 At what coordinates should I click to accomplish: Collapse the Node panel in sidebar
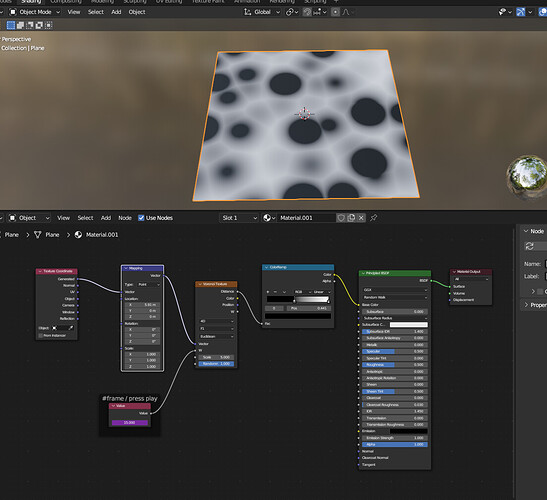click(x=526, y=231)
